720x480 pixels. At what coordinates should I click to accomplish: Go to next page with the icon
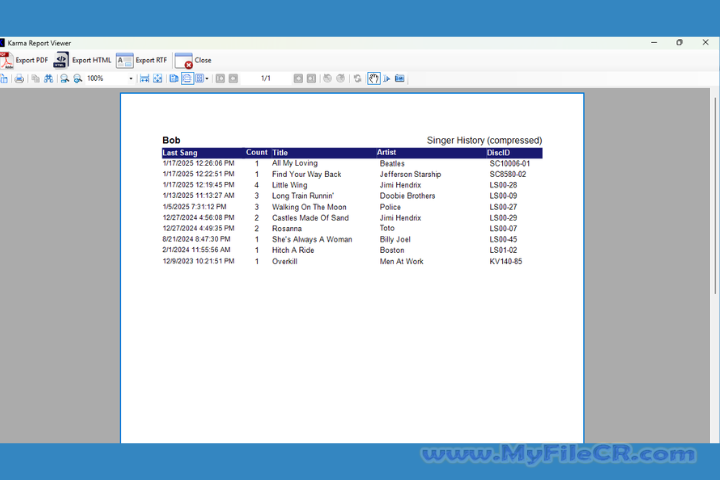coord(298,79)
